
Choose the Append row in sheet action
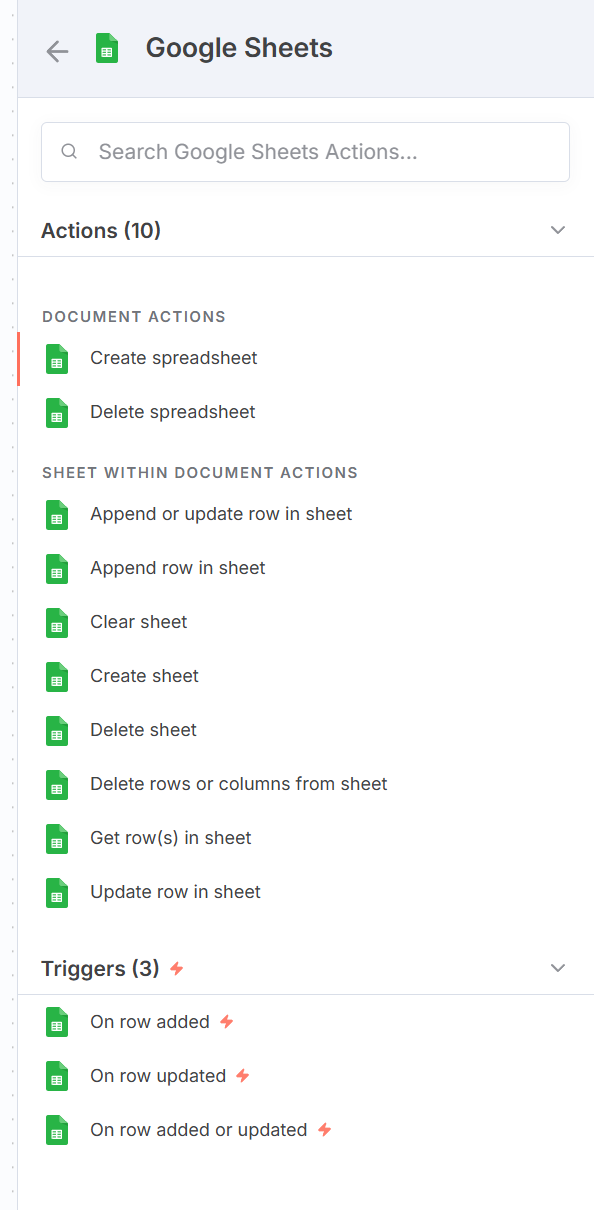click(x=178, y=568)
